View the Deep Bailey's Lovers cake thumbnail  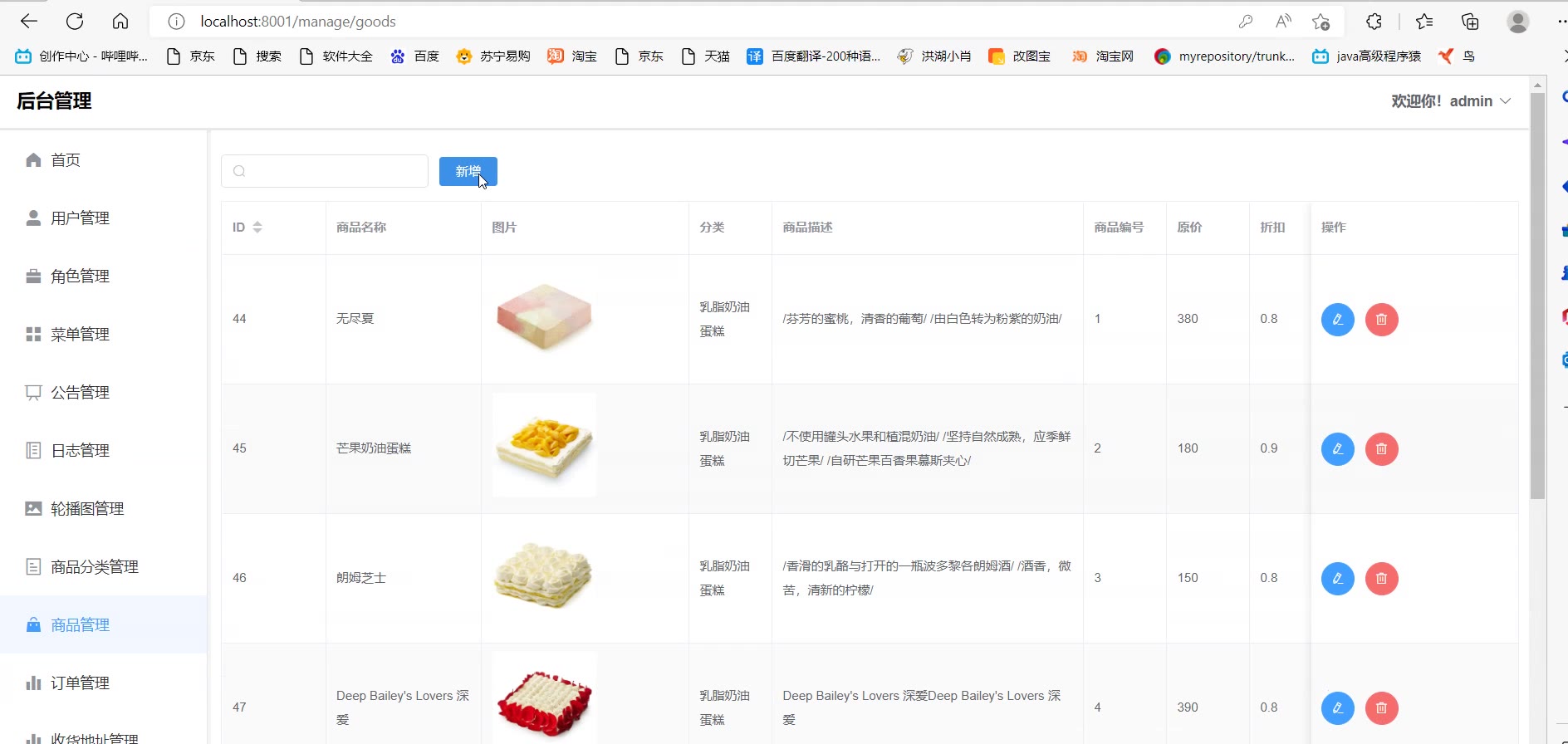coord(544,697)
